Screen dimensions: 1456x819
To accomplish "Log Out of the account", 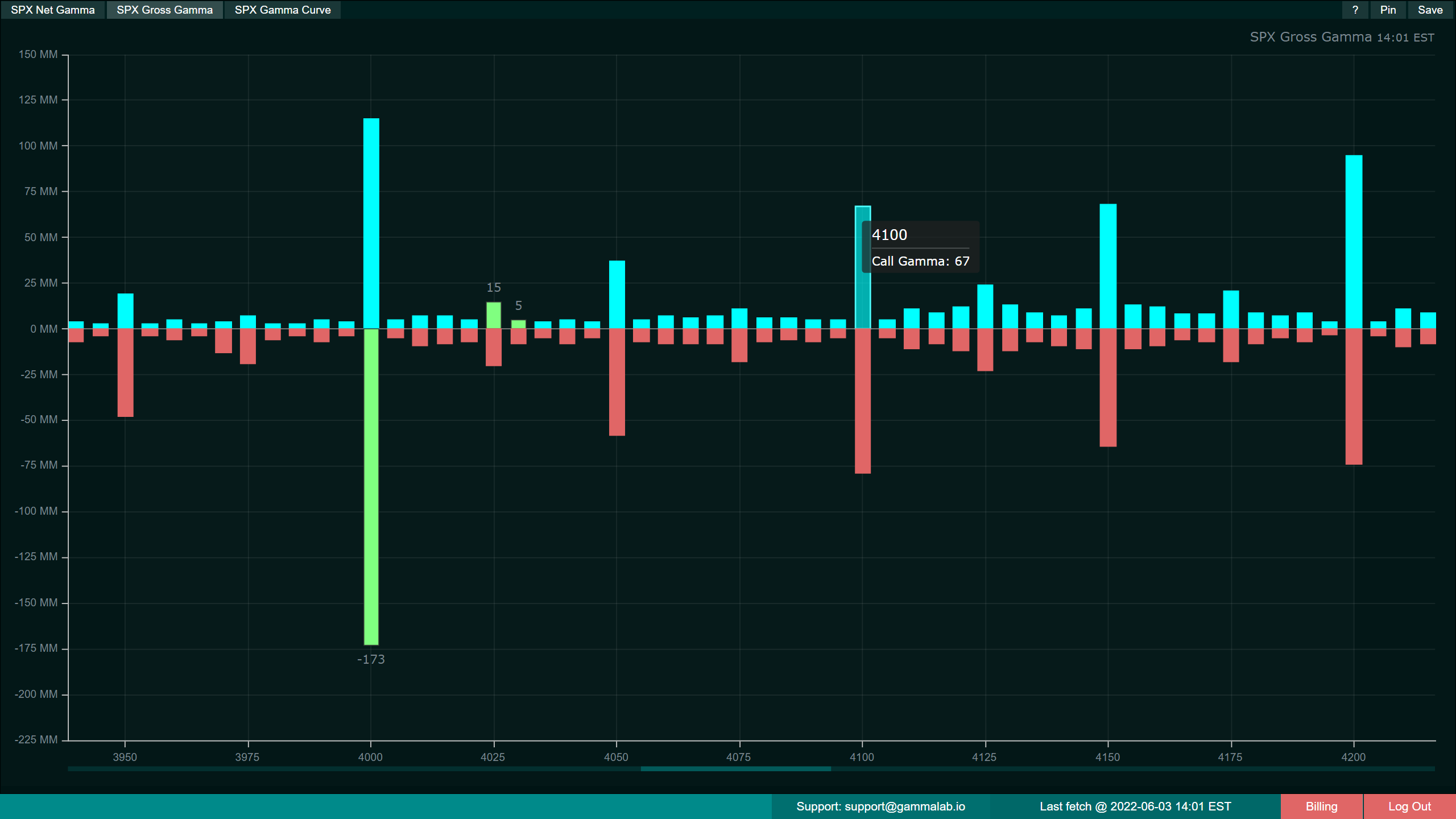I will pyautogui.click(x=1409, y=806).
